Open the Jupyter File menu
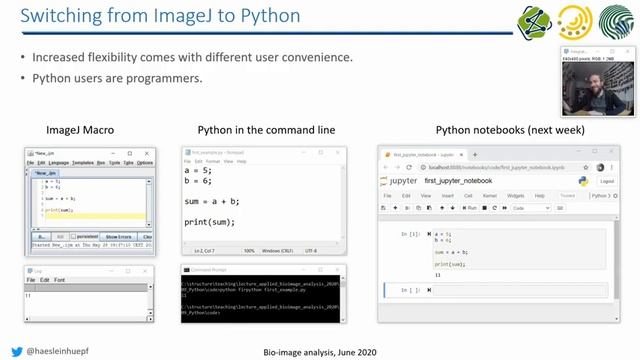Image resolution: width=640 pixels, height=360 pixels. (387, 196)
